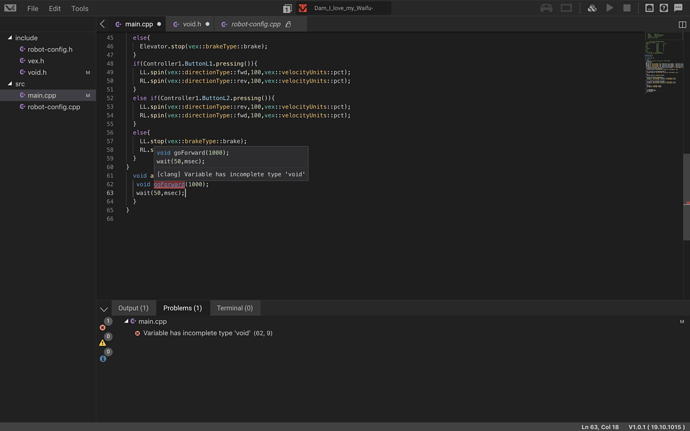This screenshot has height=431, width=690.
Task: Click the unsaved dot on void.h tab
Action: [x=207, y=24]
